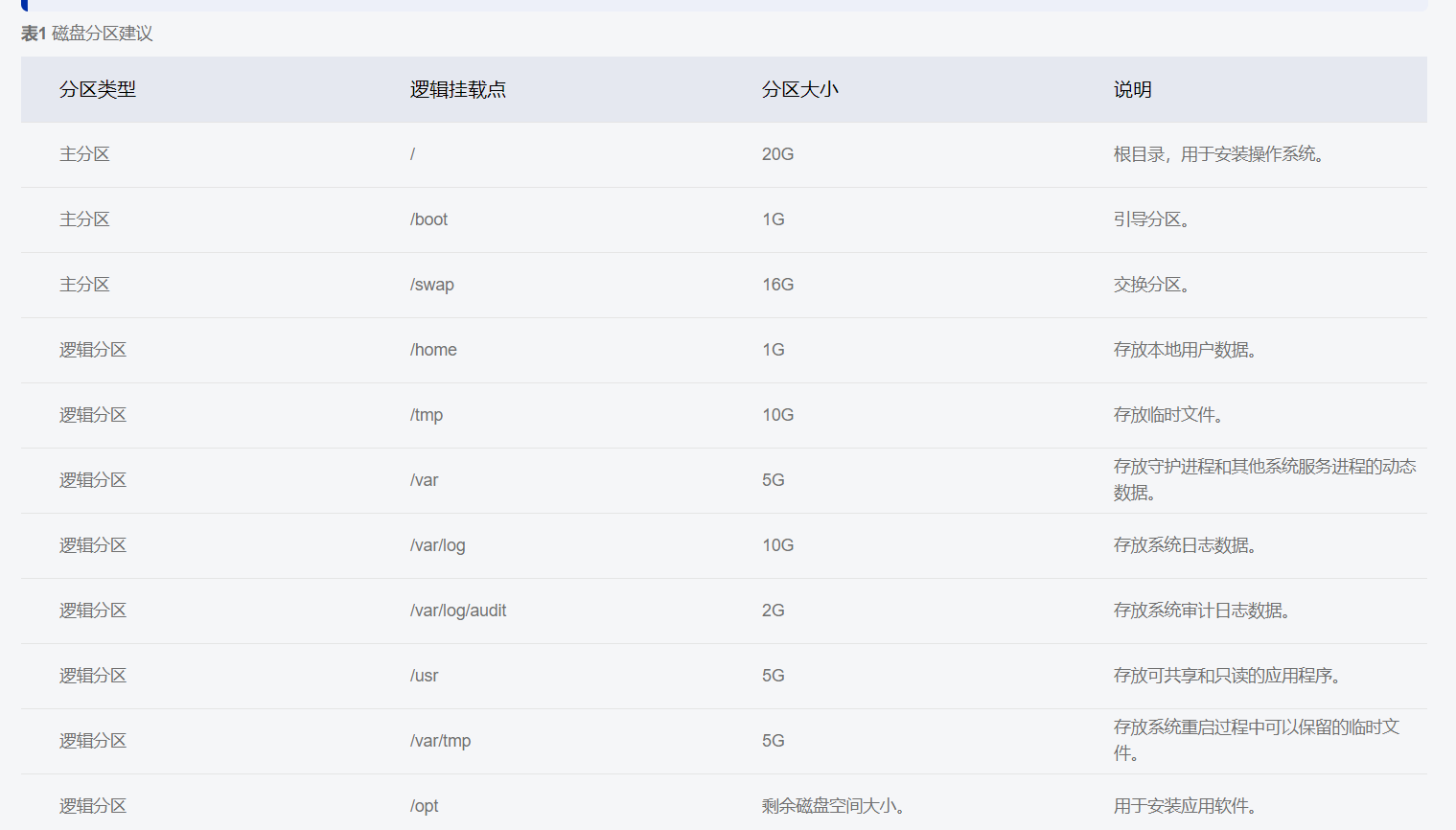Viewport: 1456px width, 830px height.
Task: Click the '10G' size in the /tmp row
Action: click(x=778, y=415)
